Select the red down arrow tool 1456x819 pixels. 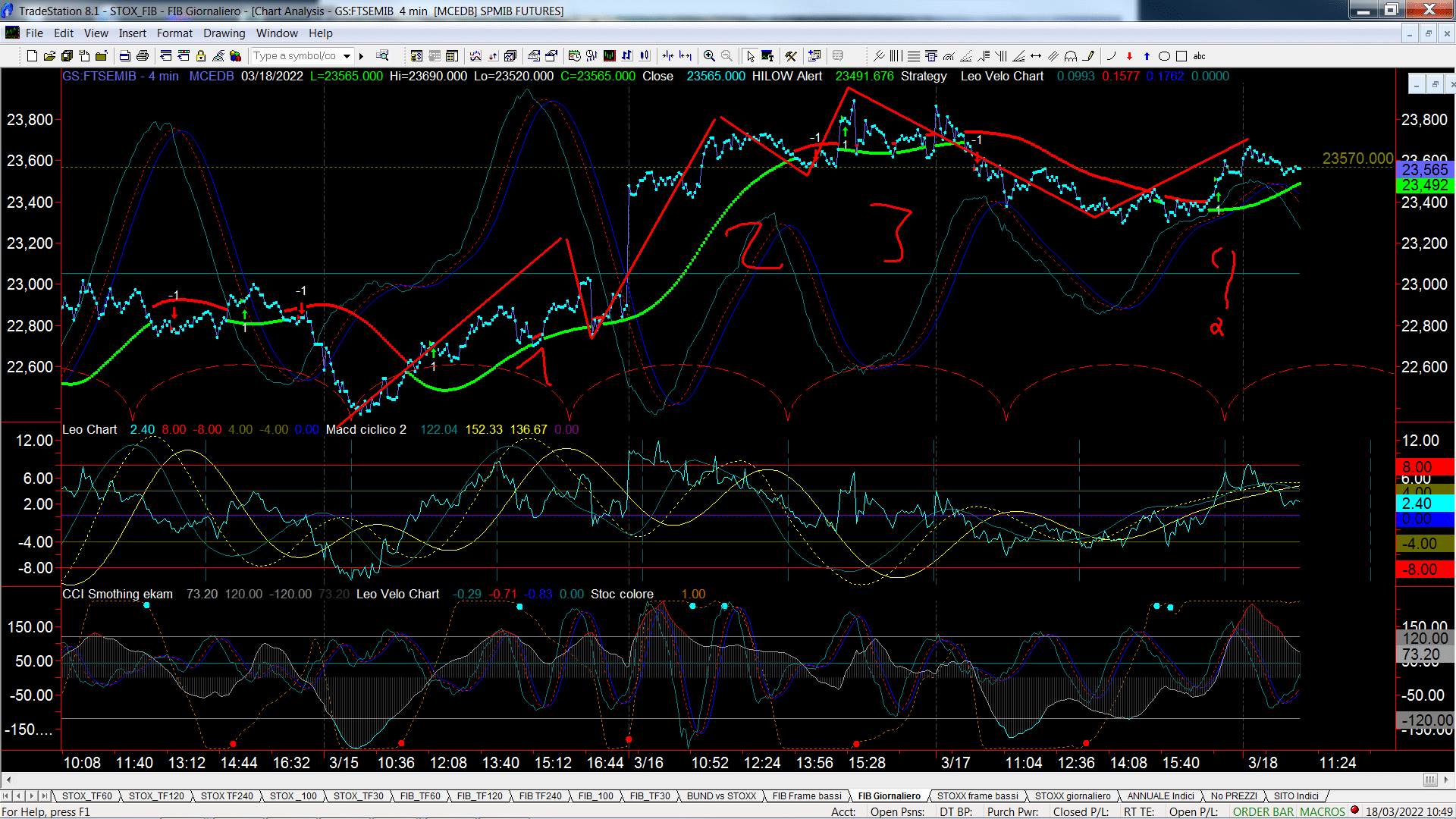pos(1129,56)
